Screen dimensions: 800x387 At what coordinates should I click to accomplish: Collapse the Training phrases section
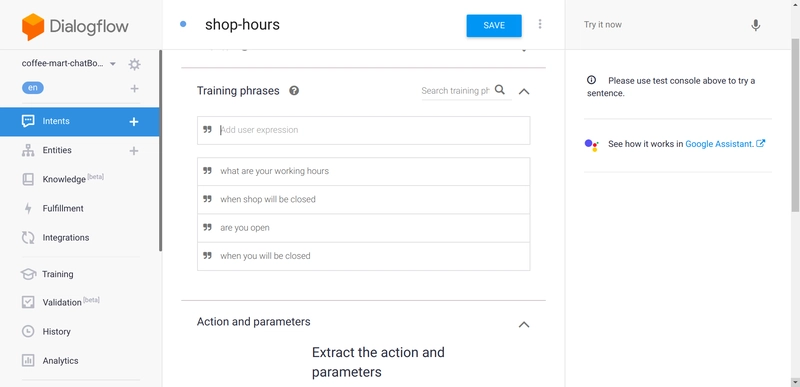tap(524, 91)
